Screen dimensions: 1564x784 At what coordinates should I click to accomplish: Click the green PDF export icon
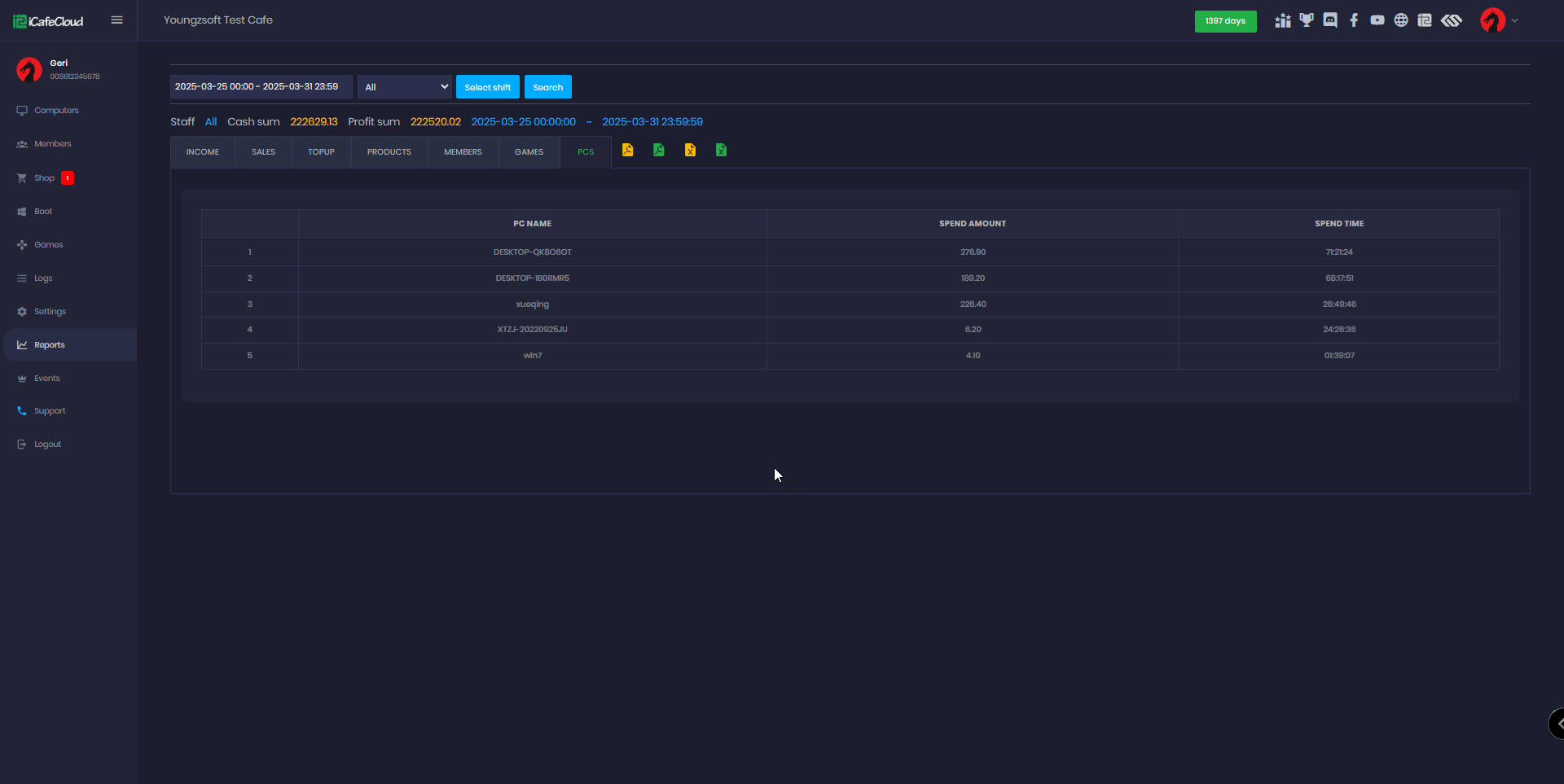[658, 150]
